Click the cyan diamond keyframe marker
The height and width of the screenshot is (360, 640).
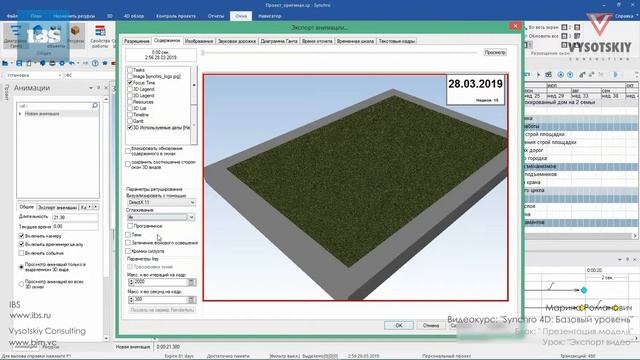(584, 290)
